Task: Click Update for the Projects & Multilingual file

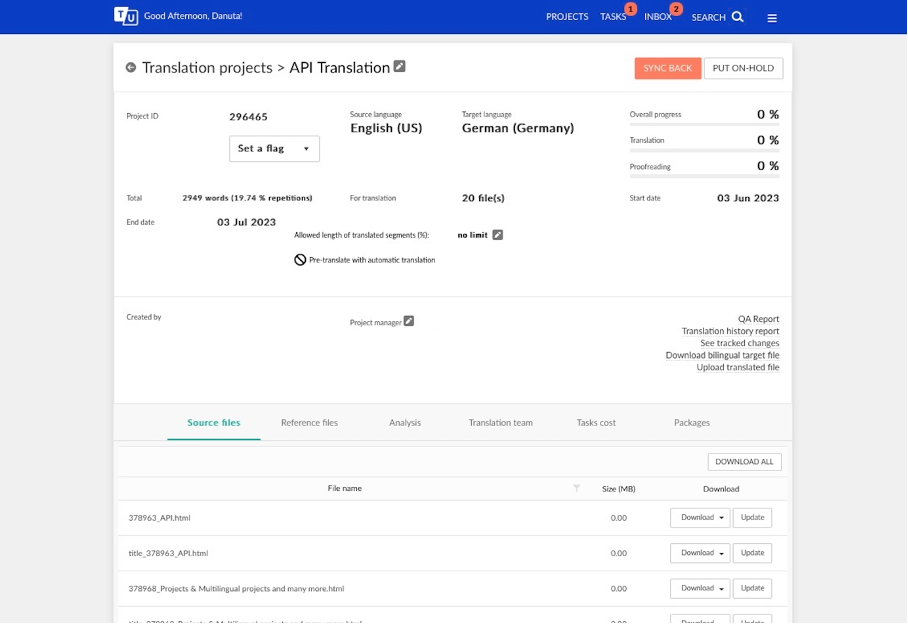Action: [752, 588]
